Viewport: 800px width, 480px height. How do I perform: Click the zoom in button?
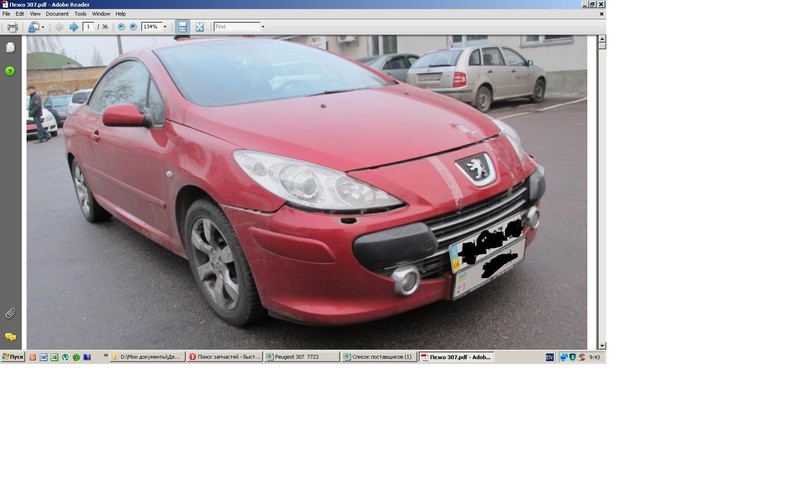[x=133, y=27]
